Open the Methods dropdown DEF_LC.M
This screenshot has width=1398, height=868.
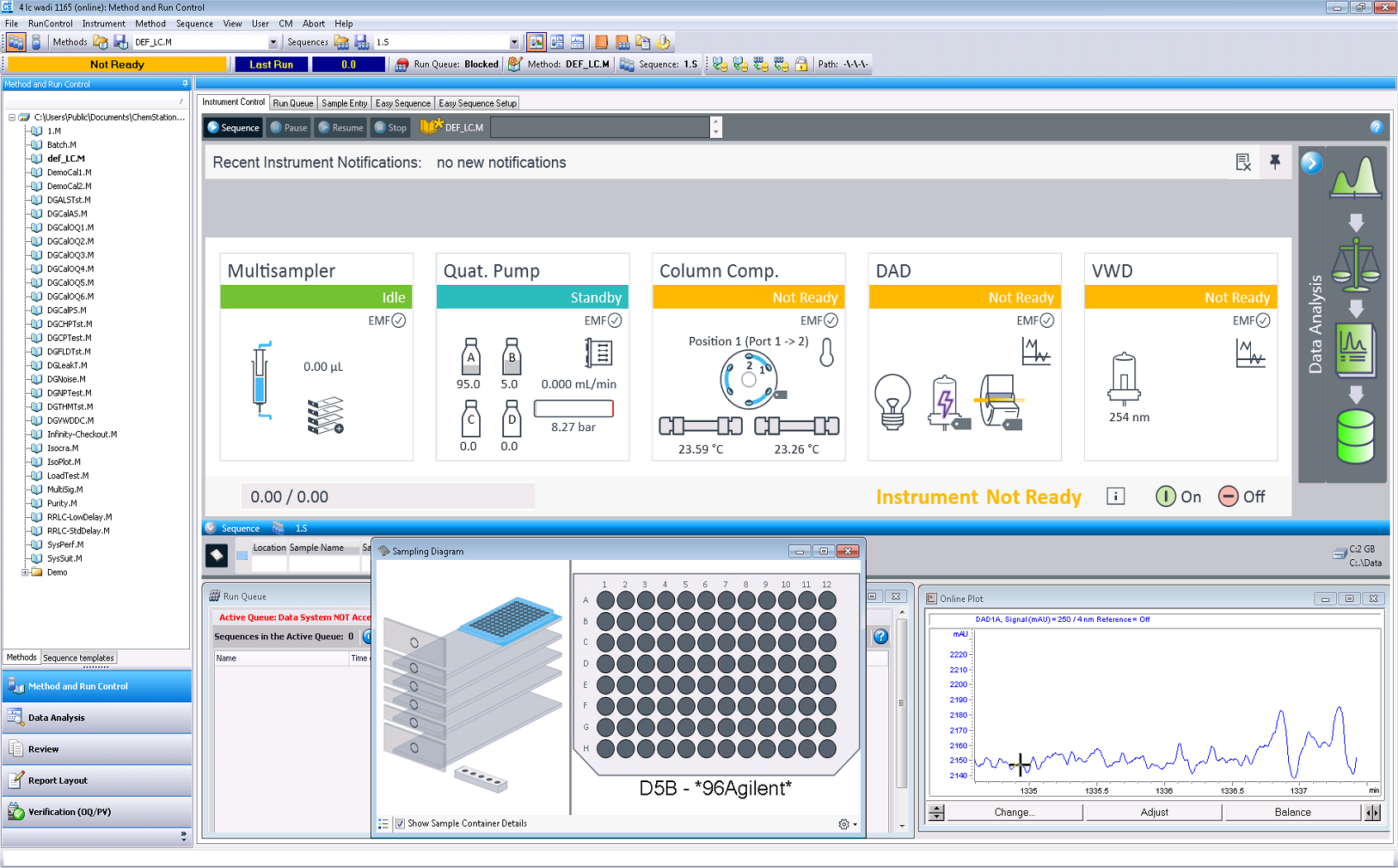[x=273, y=42]
